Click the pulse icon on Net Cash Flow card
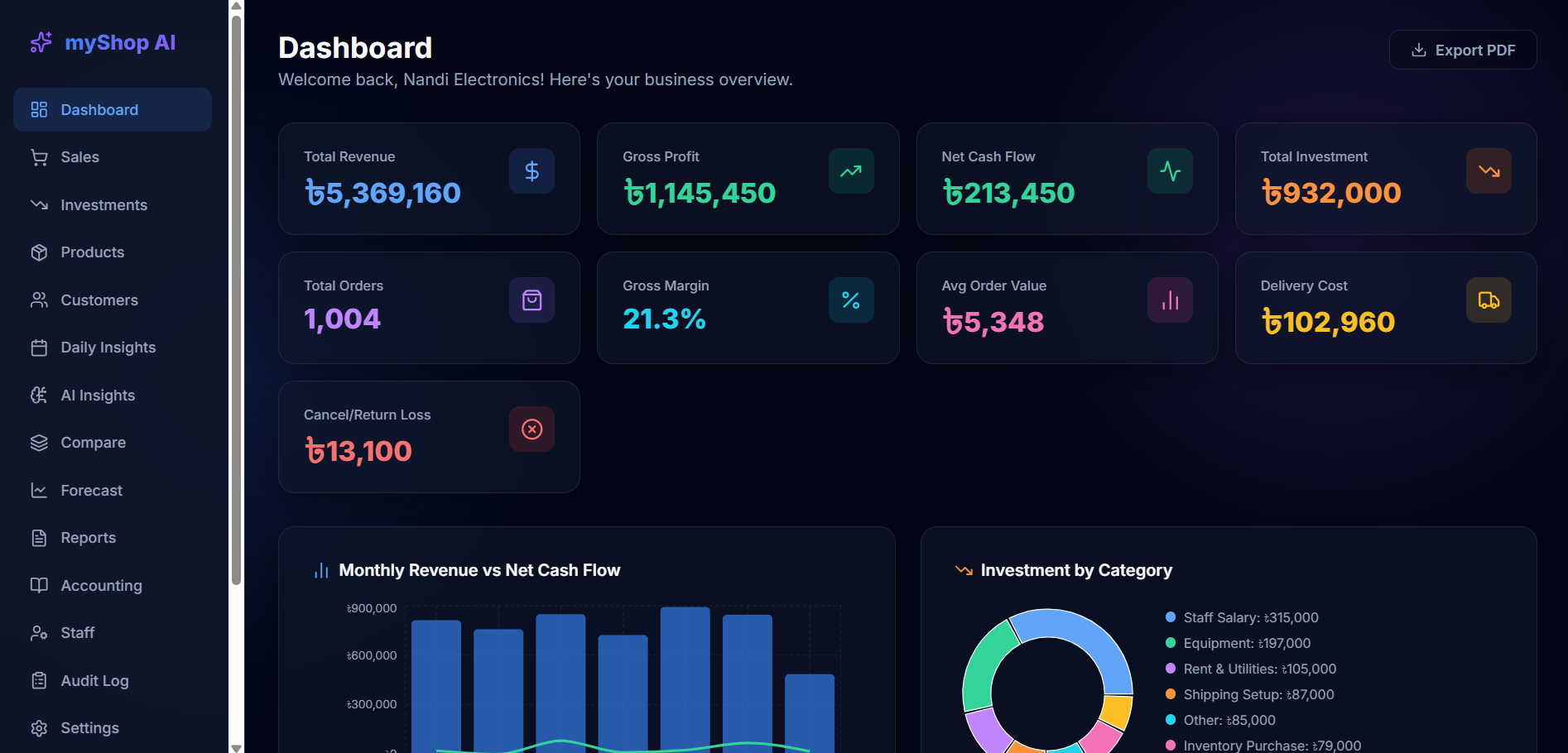 [x=1170, y=171]
